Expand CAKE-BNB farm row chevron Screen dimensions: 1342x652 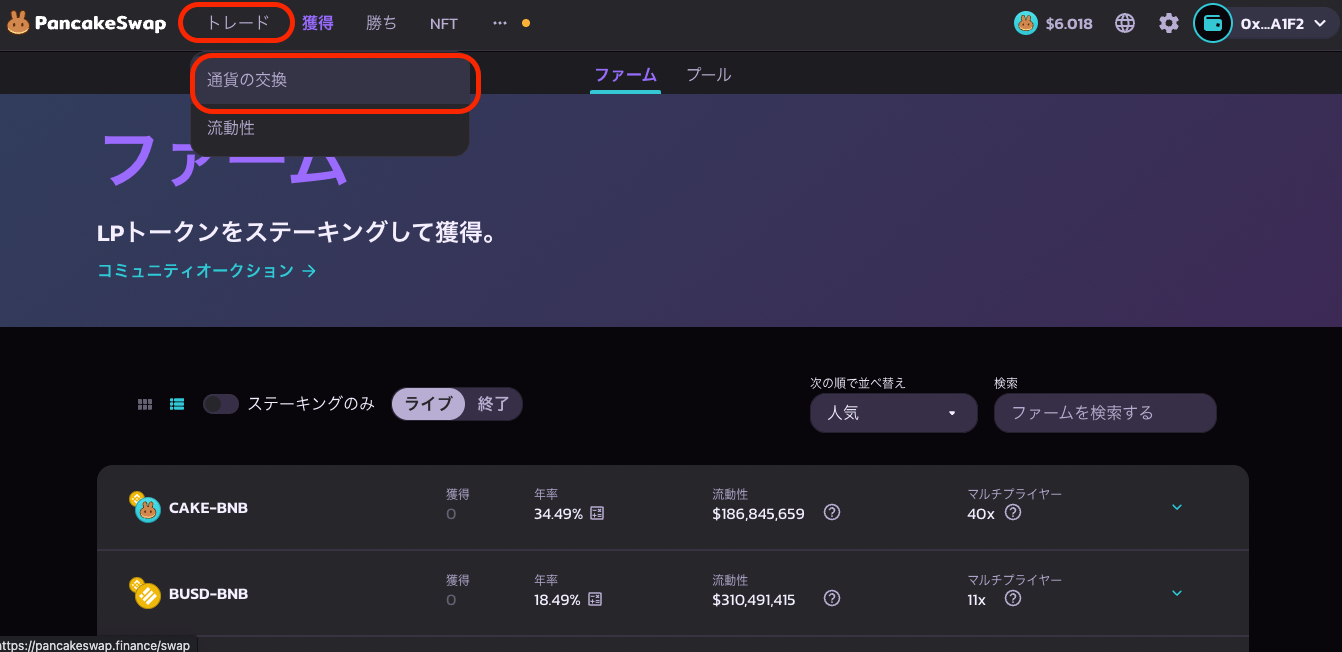[x=1177, y=507]
